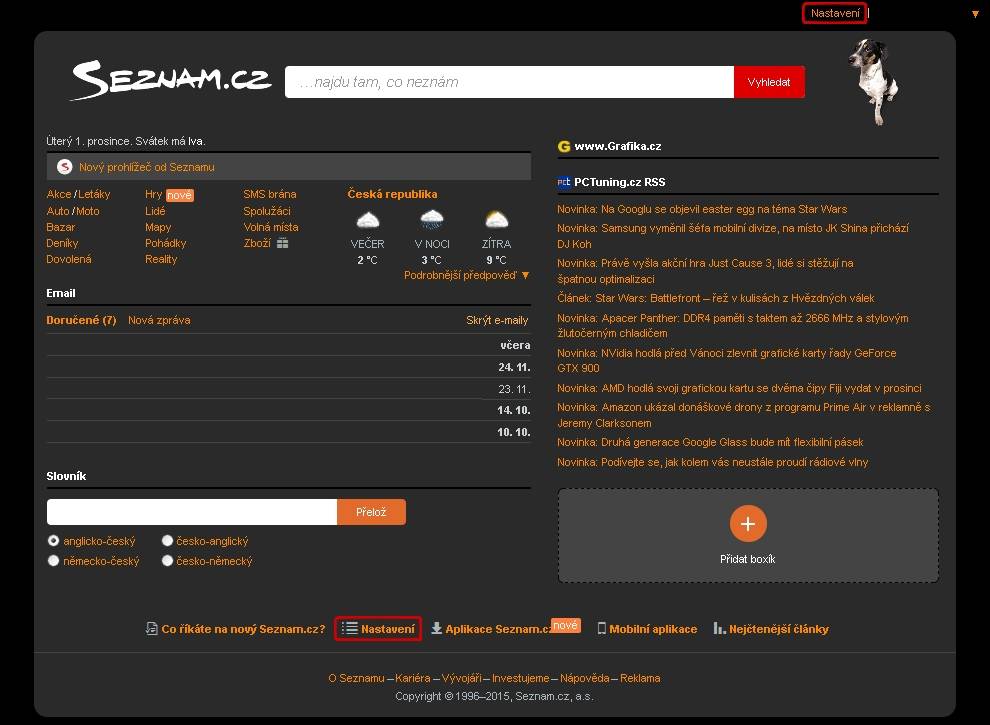Open Nový prohlížeč od Seznamu link

point(146,167)
